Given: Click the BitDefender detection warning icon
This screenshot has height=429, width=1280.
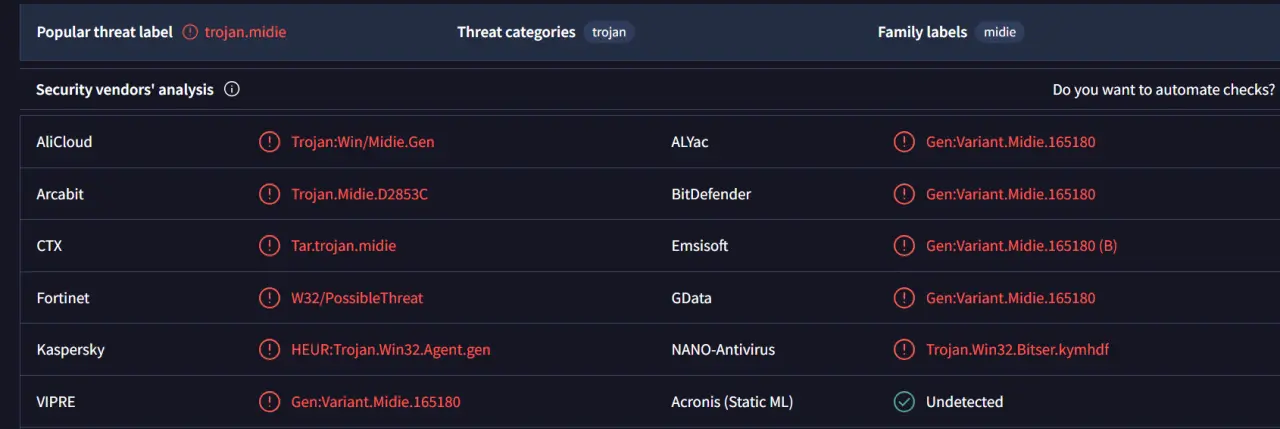Looking at the screenshot, I should 904,194.
